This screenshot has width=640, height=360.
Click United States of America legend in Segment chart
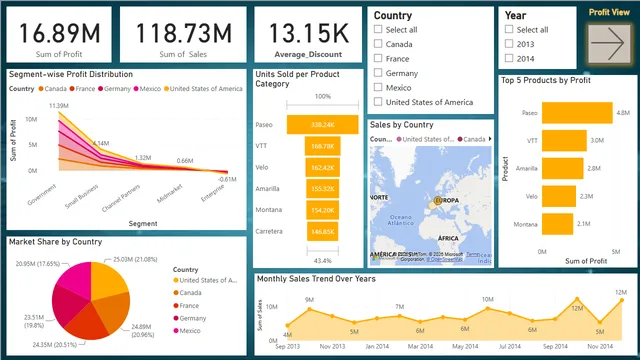tap(203, 89)
